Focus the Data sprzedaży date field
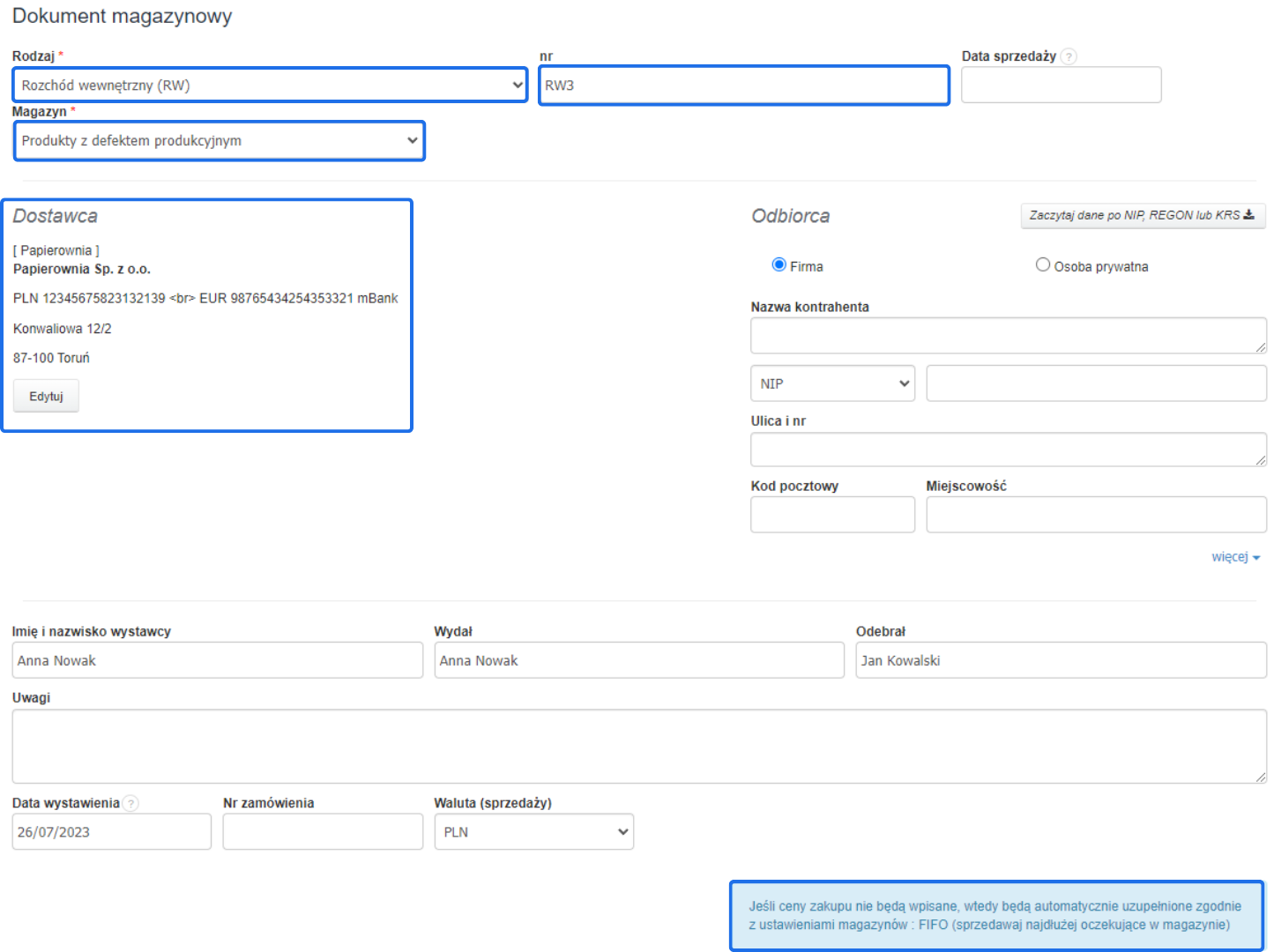This screenshot has width=1274, height=952. point(1061,86)
